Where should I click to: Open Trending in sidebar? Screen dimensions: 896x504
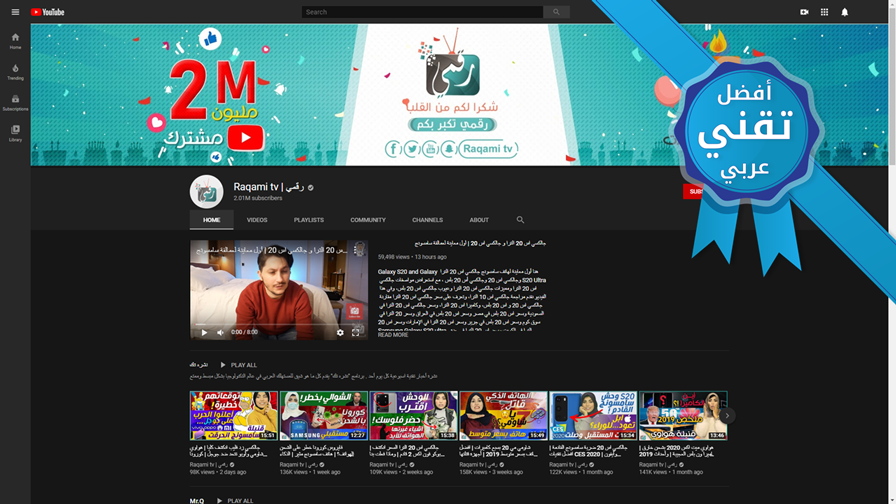pyautogui.click(x=15, y=72)
